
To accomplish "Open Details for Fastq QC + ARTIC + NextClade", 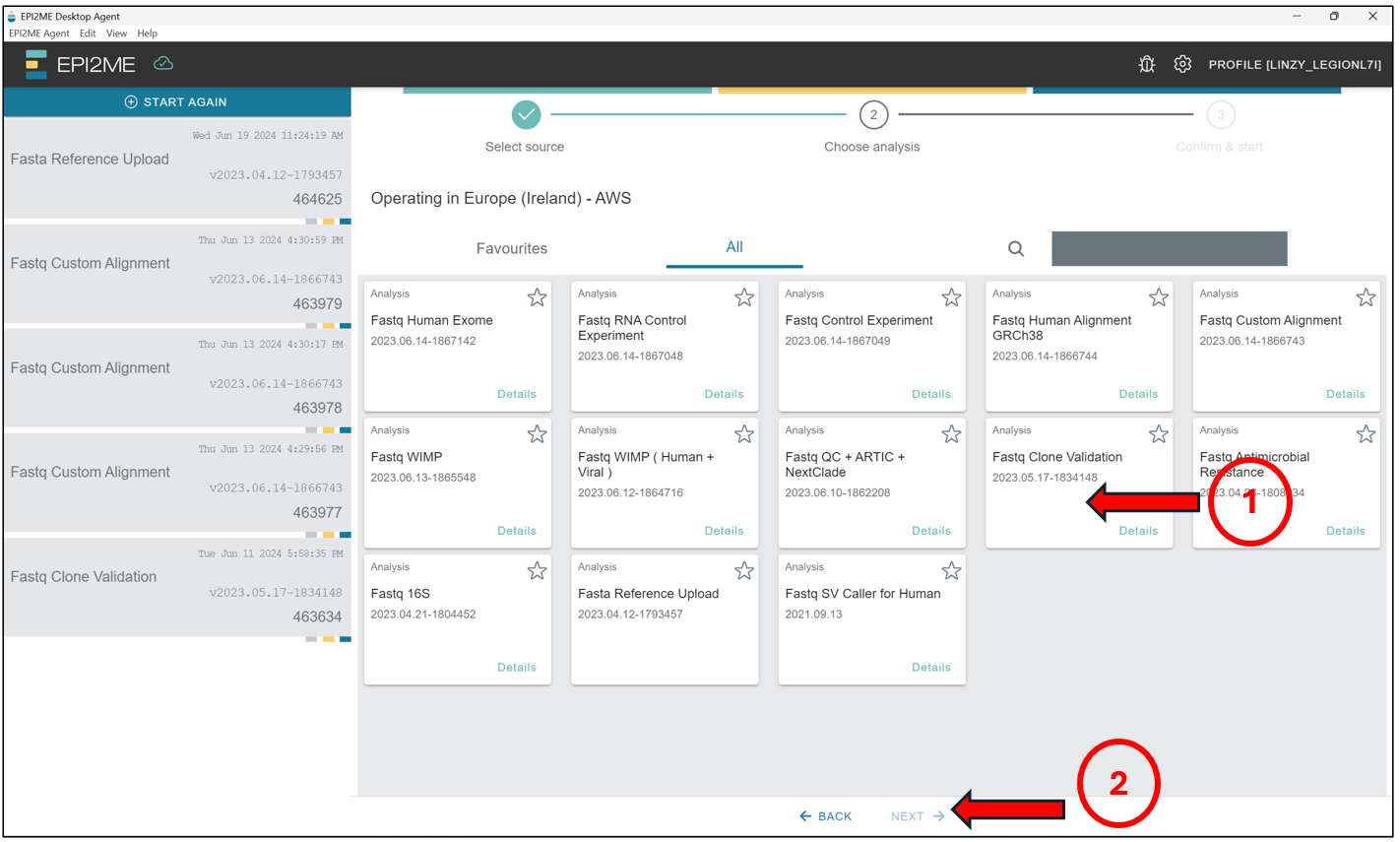I will 931,531.
